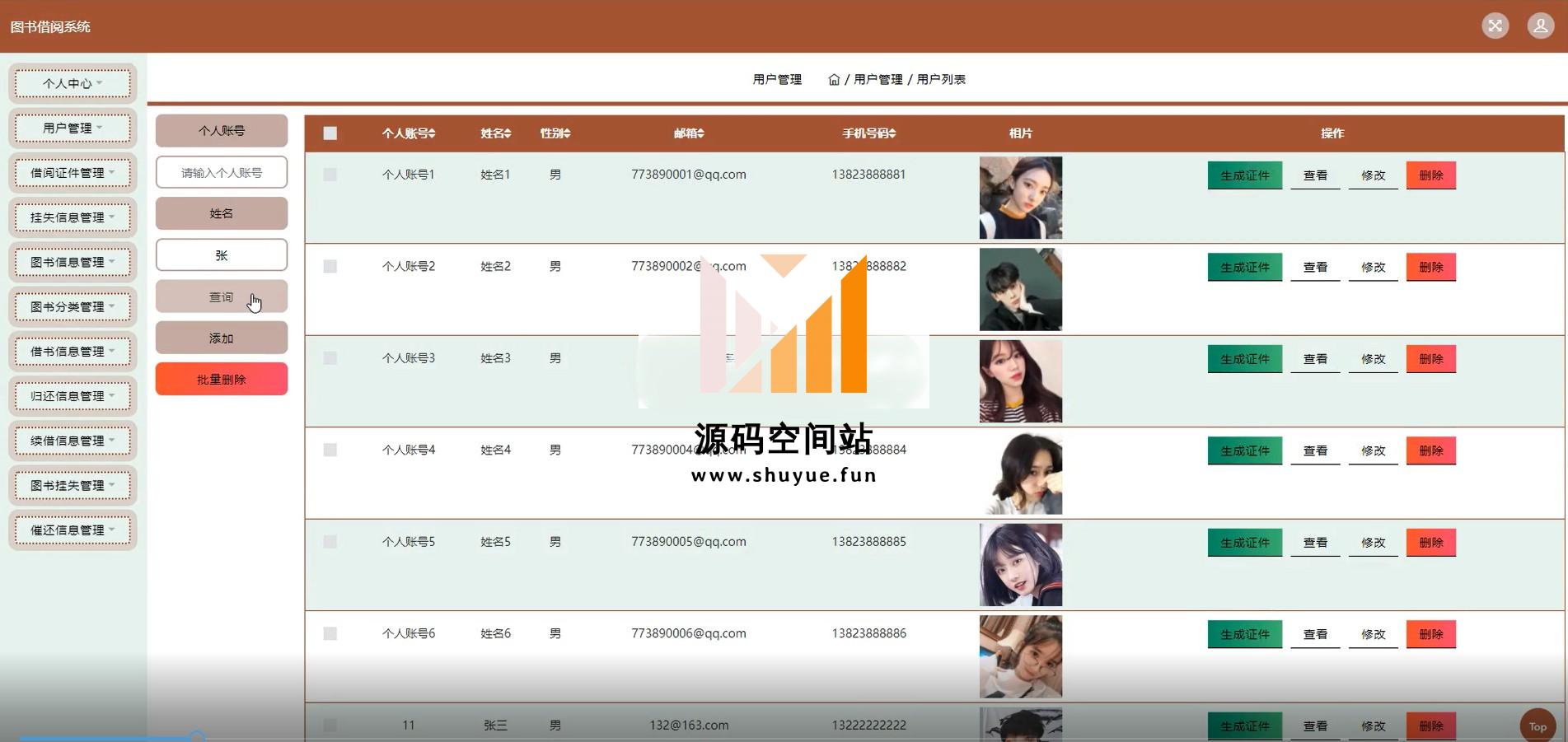
Task: Click 生成证件 for 张三 row
Action: pyautogui.click(x=1245, y=726)
